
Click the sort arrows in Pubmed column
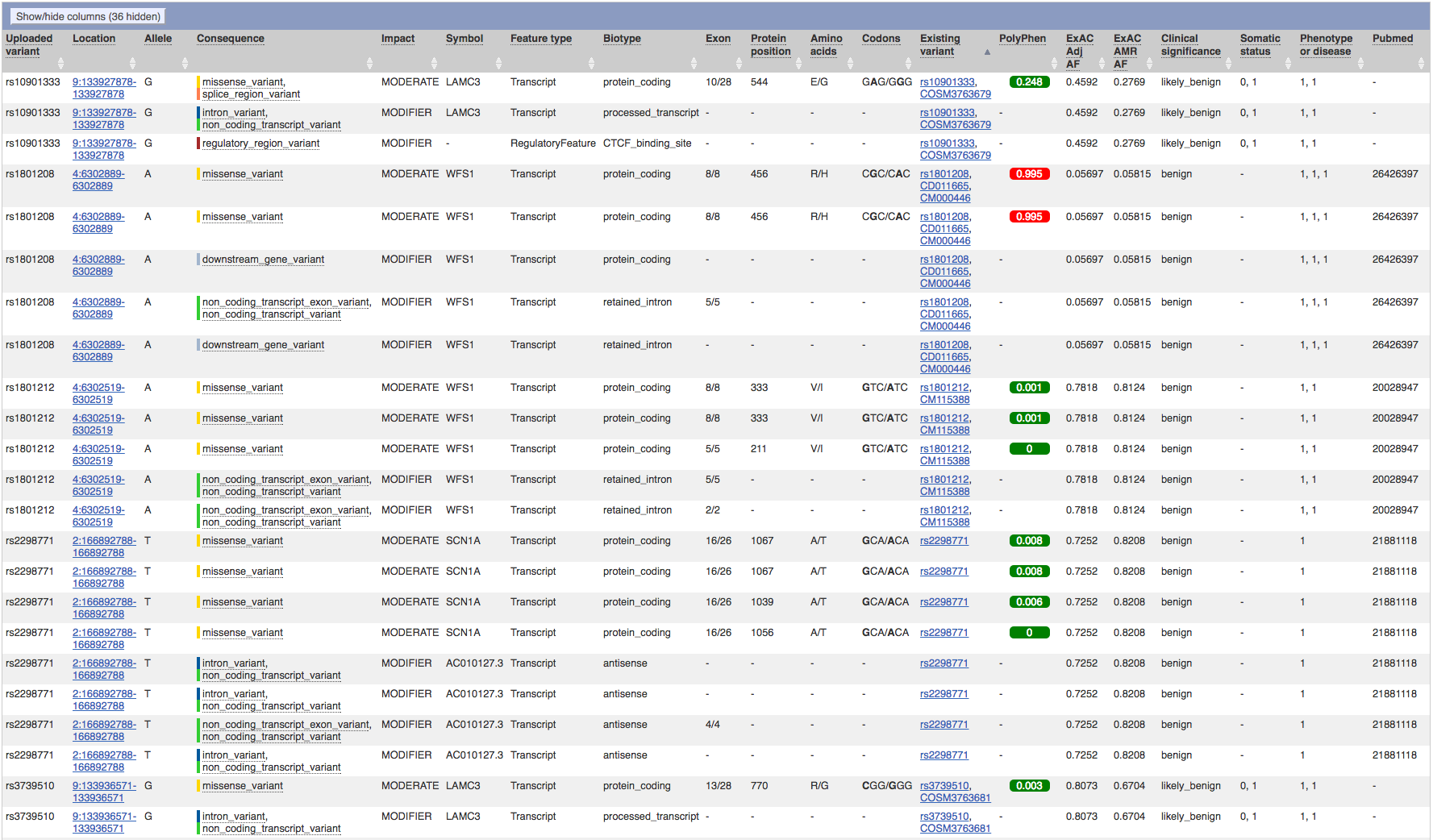pos(1422,63)
